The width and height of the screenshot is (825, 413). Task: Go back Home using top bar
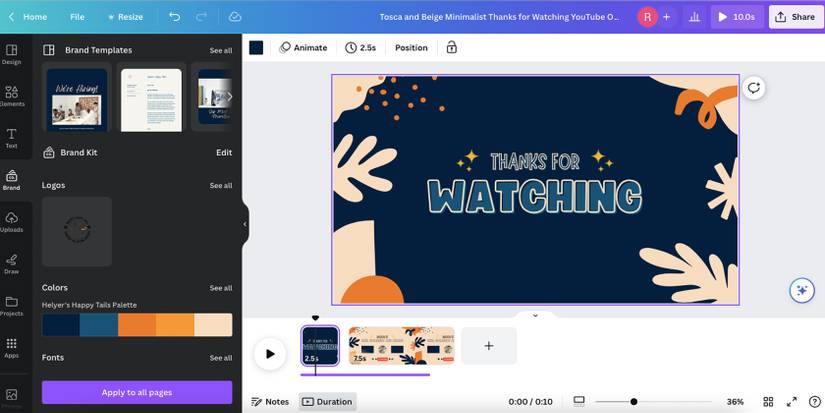coord(27,17)
